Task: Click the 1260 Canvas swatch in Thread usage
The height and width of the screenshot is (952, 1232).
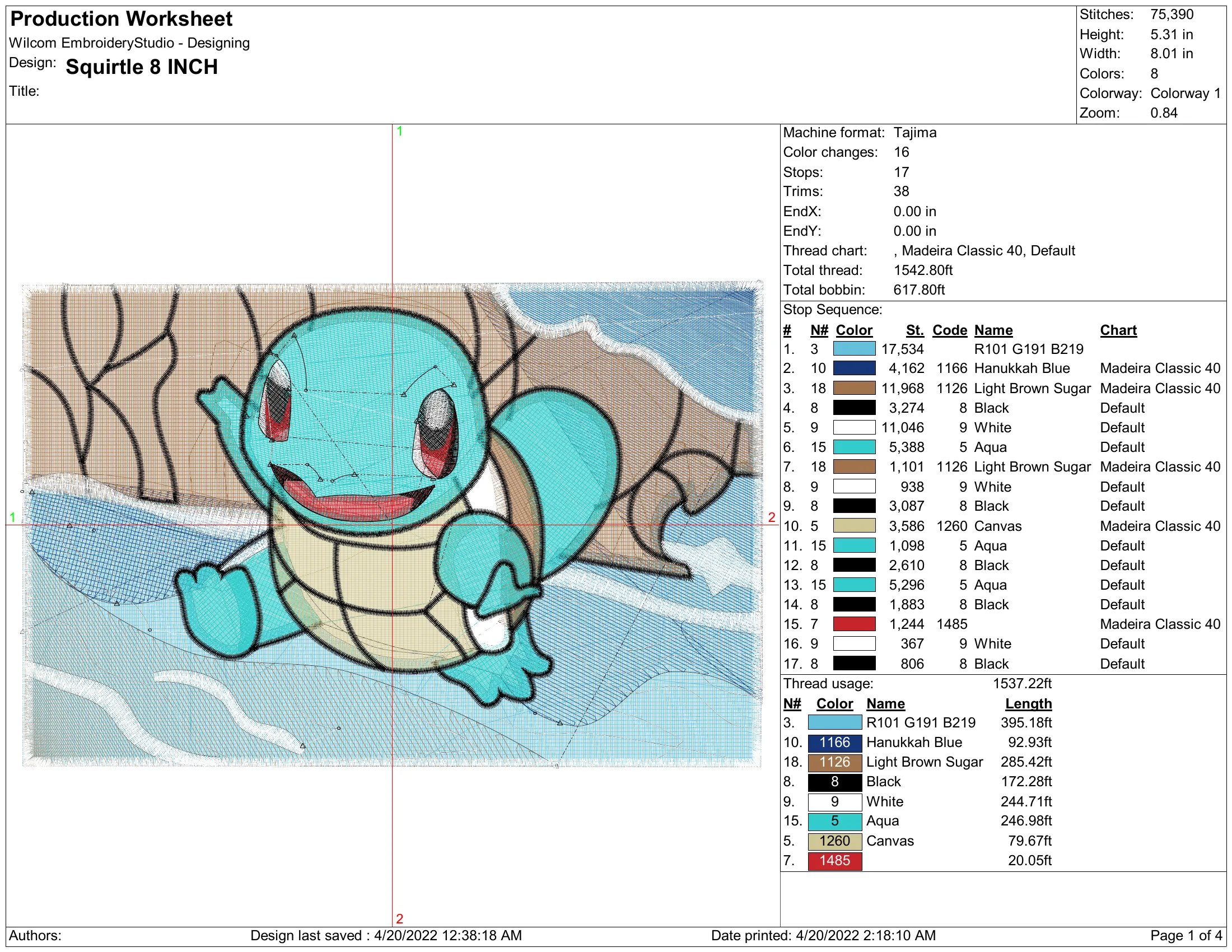Action: [834, 842]
